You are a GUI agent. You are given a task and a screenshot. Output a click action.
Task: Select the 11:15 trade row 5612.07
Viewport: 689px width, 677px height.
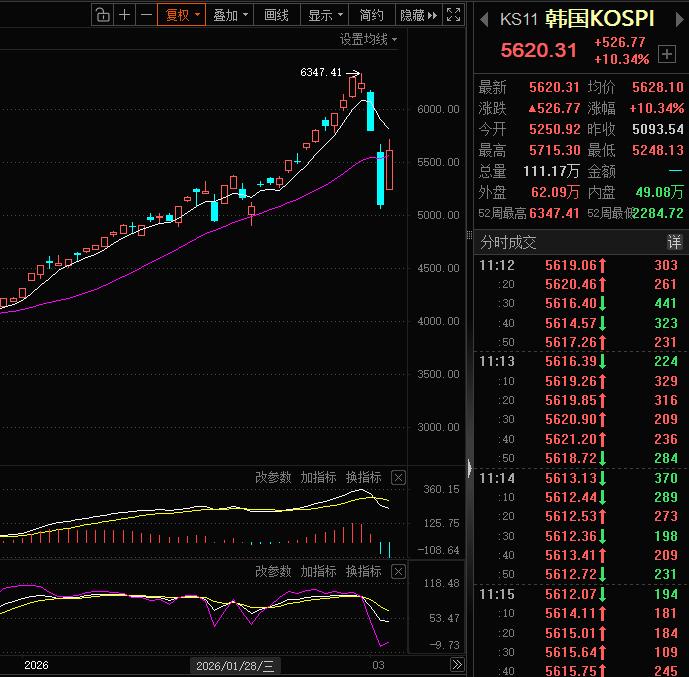[581, 594]
